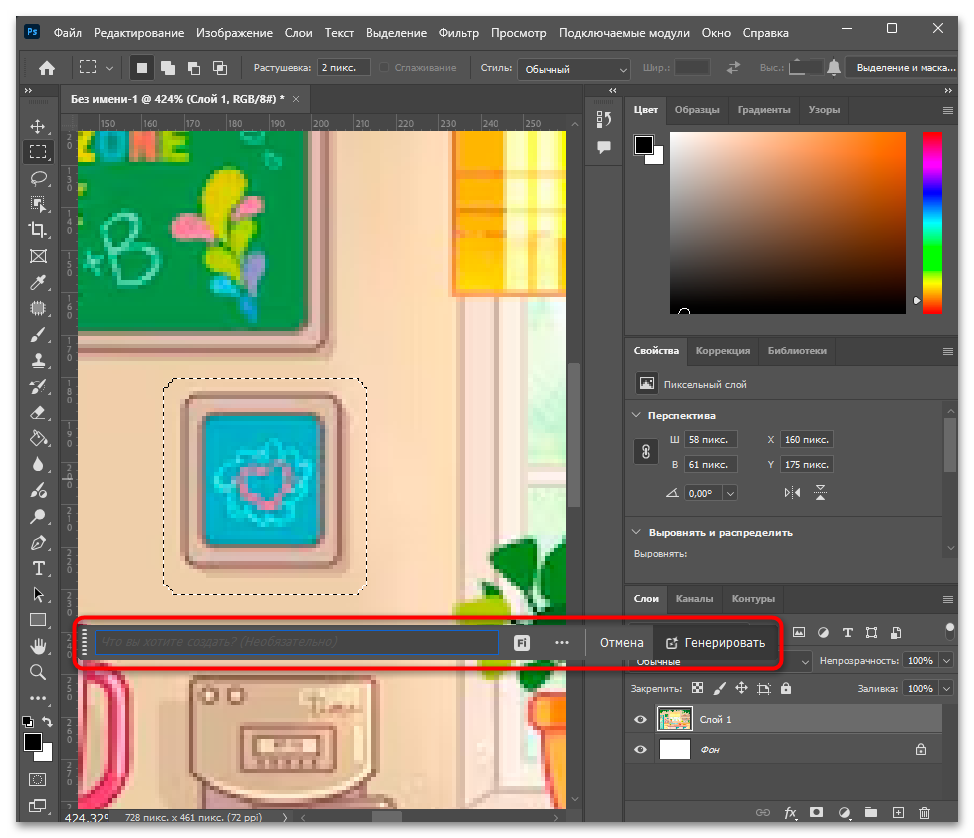Viewport: 974px width, 838px height.
Task: Open the generative fill more options
Action: [562, 643]
